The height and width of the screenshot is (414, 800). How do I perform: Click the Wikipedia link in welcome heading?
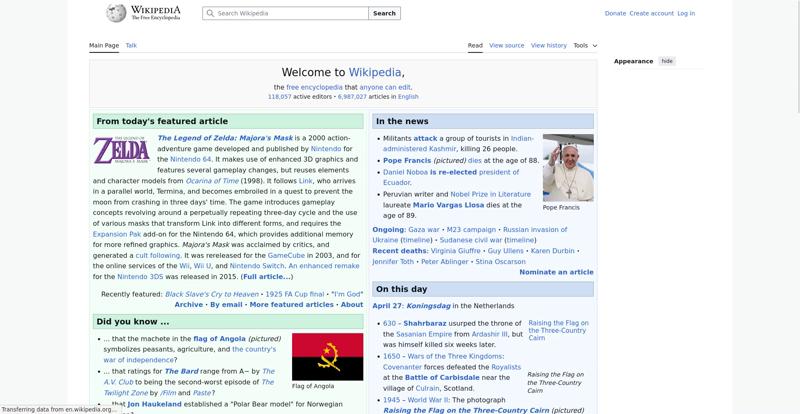(374, 72)
